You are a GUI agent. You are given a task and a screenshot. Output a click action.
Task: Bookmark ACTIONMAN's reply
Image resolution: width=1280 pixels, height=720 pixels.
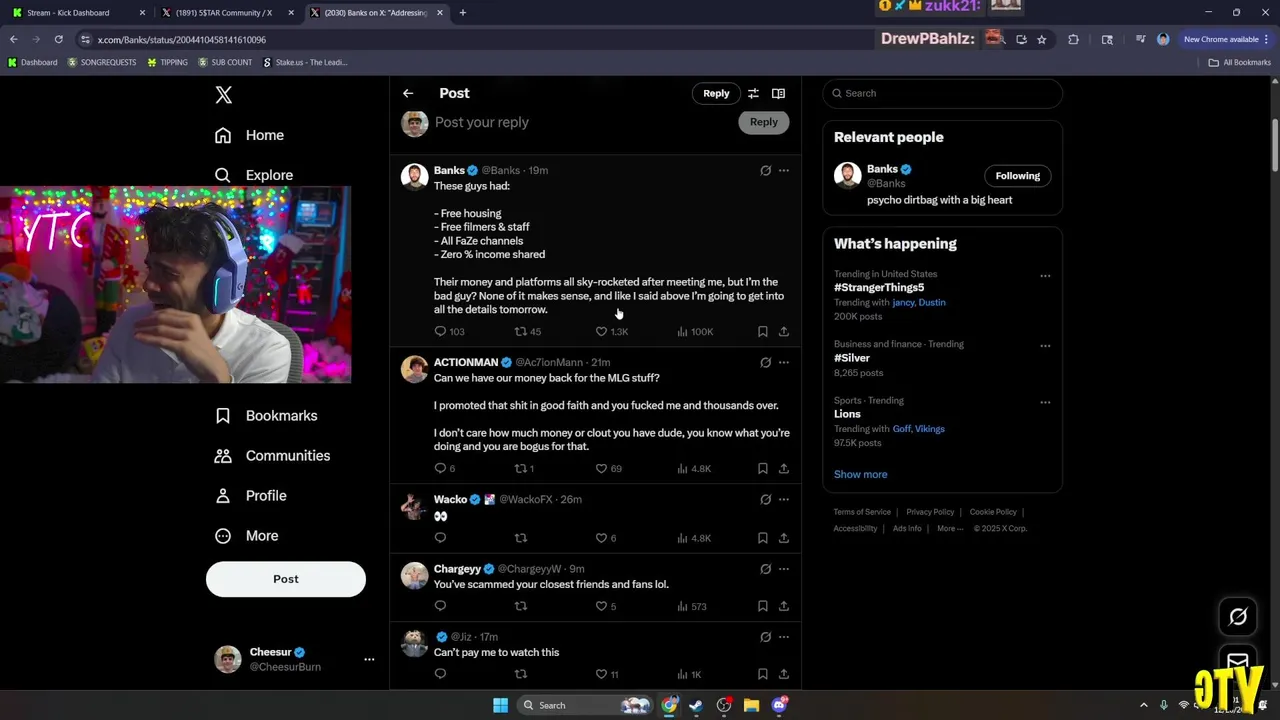pos(762,468)
